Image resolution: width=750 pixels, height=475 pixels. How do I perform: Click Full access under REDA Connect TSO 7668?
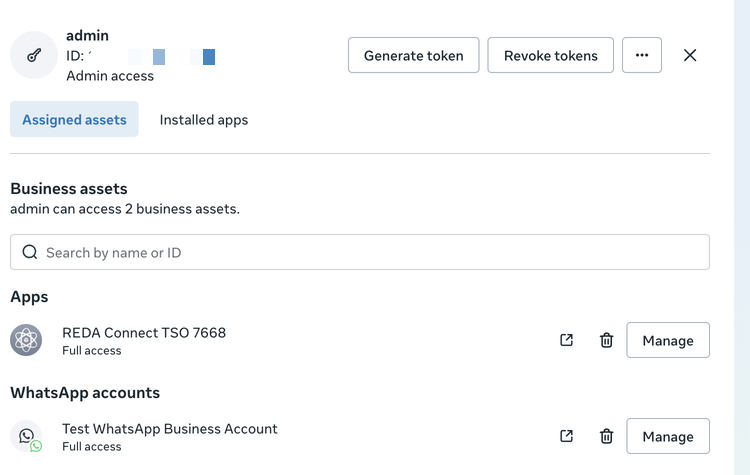92,351
